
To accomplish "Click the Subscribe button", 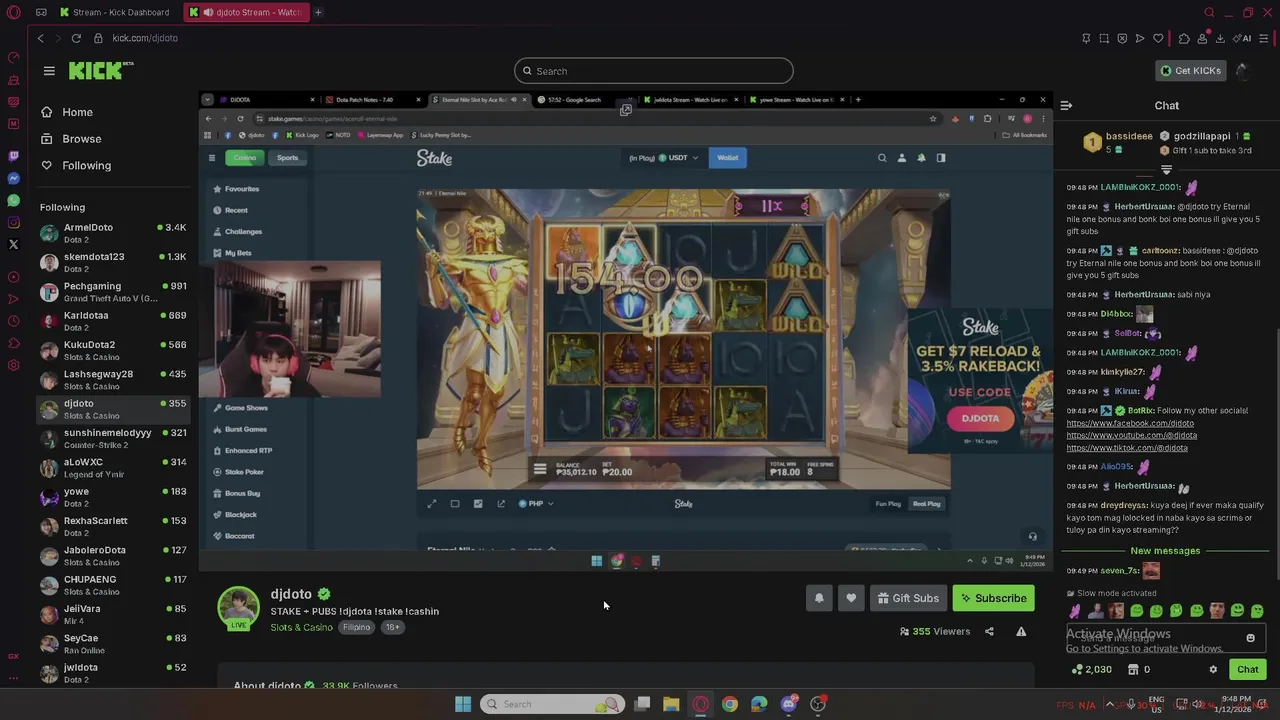I will click(x=994, y=598).
